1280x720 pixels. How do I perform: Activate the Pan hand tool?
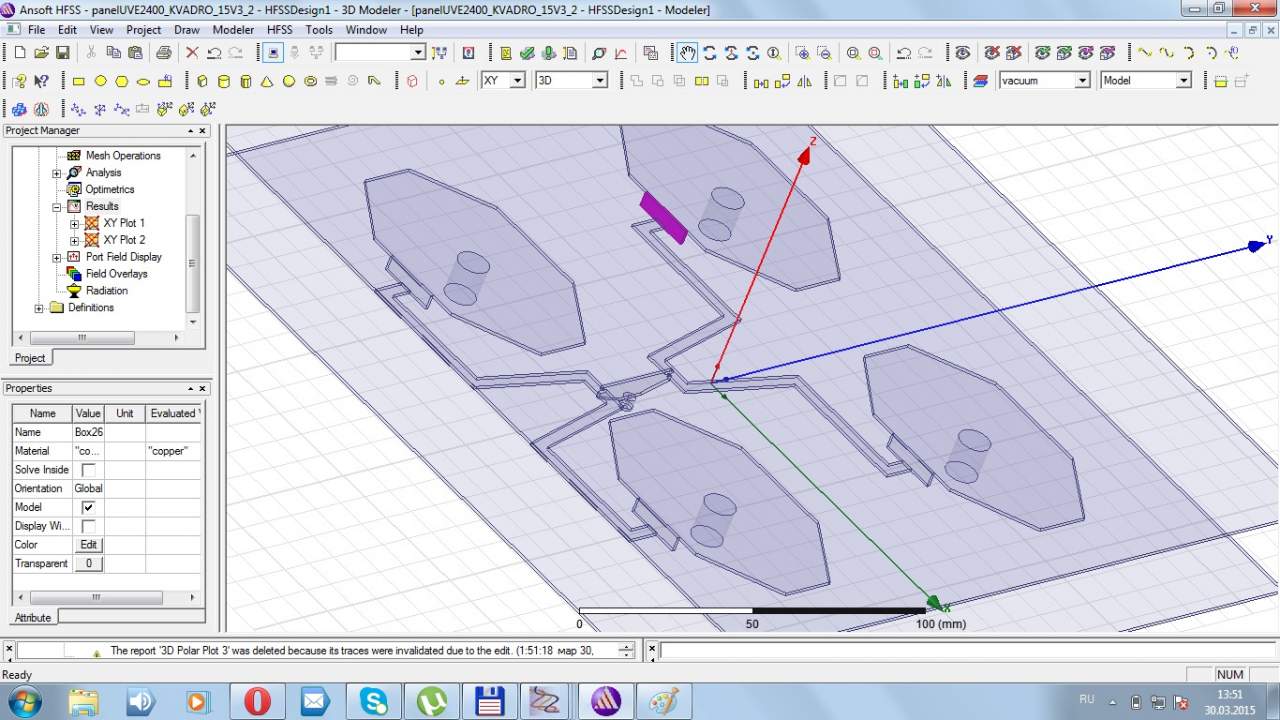[687, 53]
